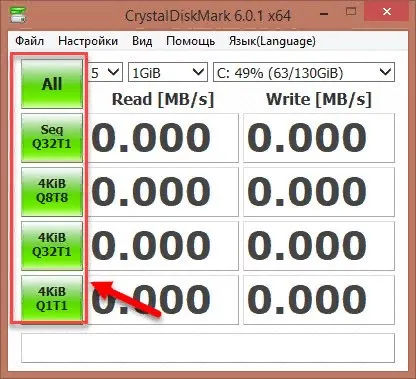Viewport: 416px width, 379px height.
Task: Click the maximize window button
Action: pos(351,12)
